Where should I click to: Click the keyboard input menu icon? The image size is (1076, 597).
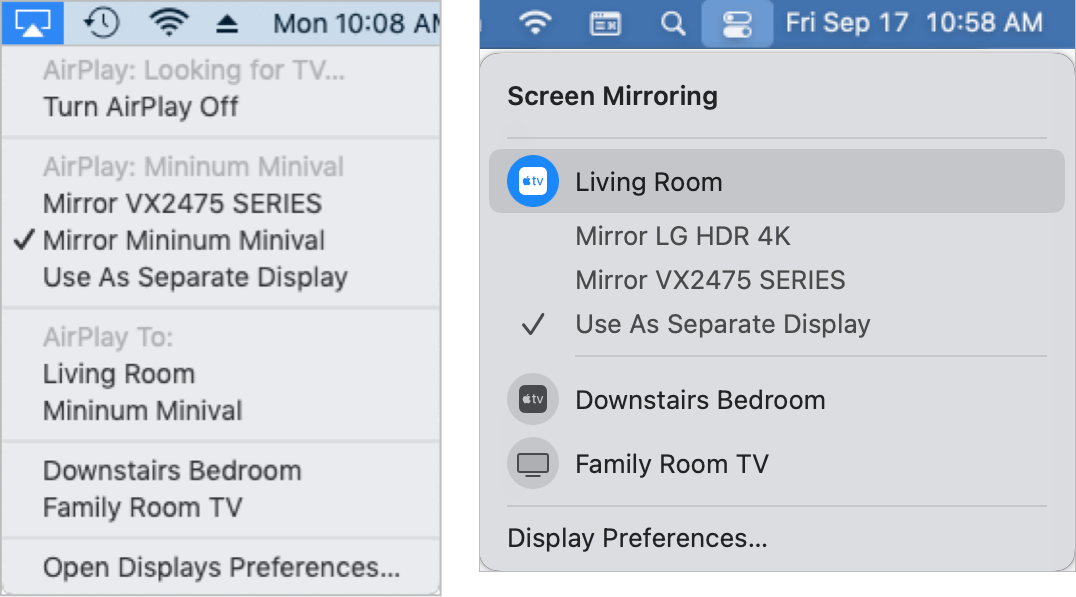pos(607,22)
